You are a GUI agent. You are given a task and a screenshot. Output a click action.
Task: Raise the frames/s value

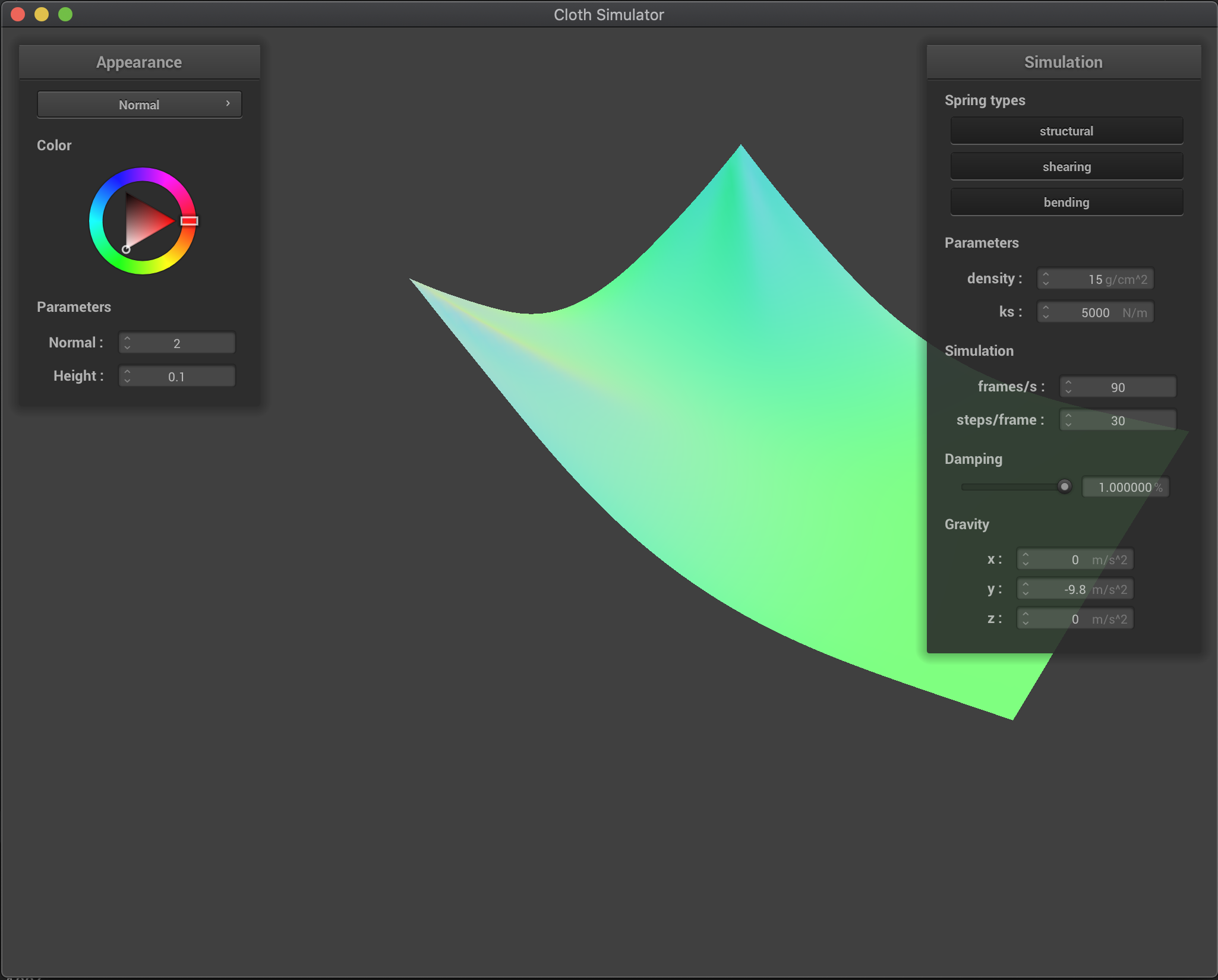1068,383
